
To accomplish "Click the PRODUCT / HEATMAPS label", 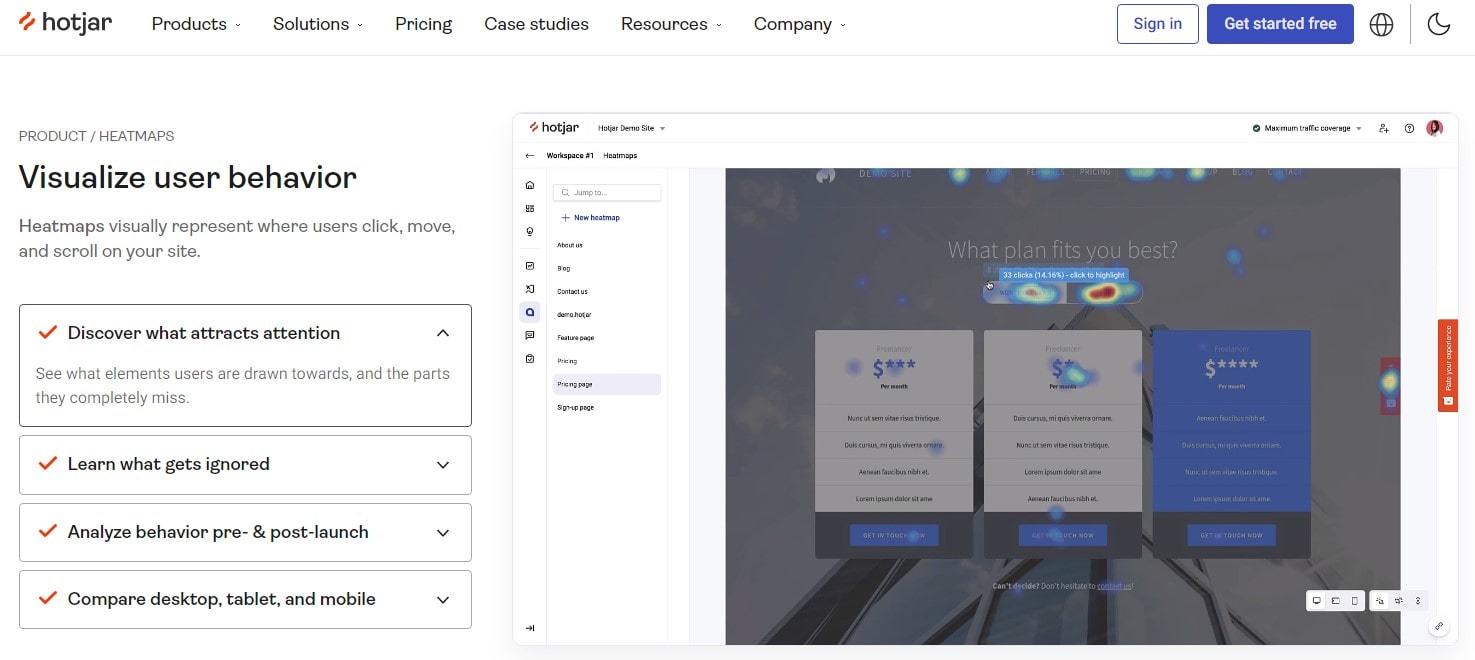I will (x=96, y=136).
